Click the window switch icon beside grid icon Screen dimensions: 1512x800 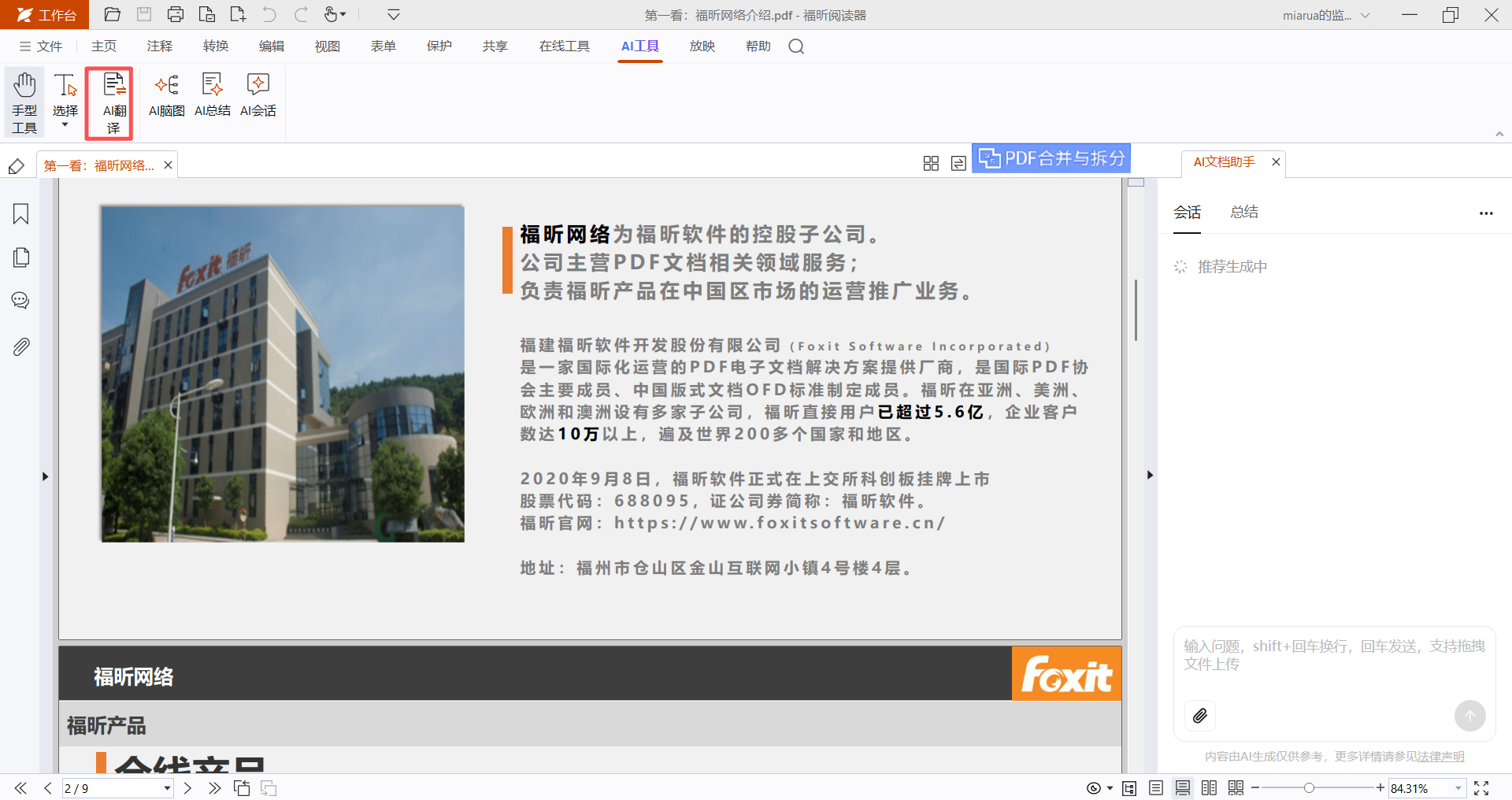pos(958,163)
